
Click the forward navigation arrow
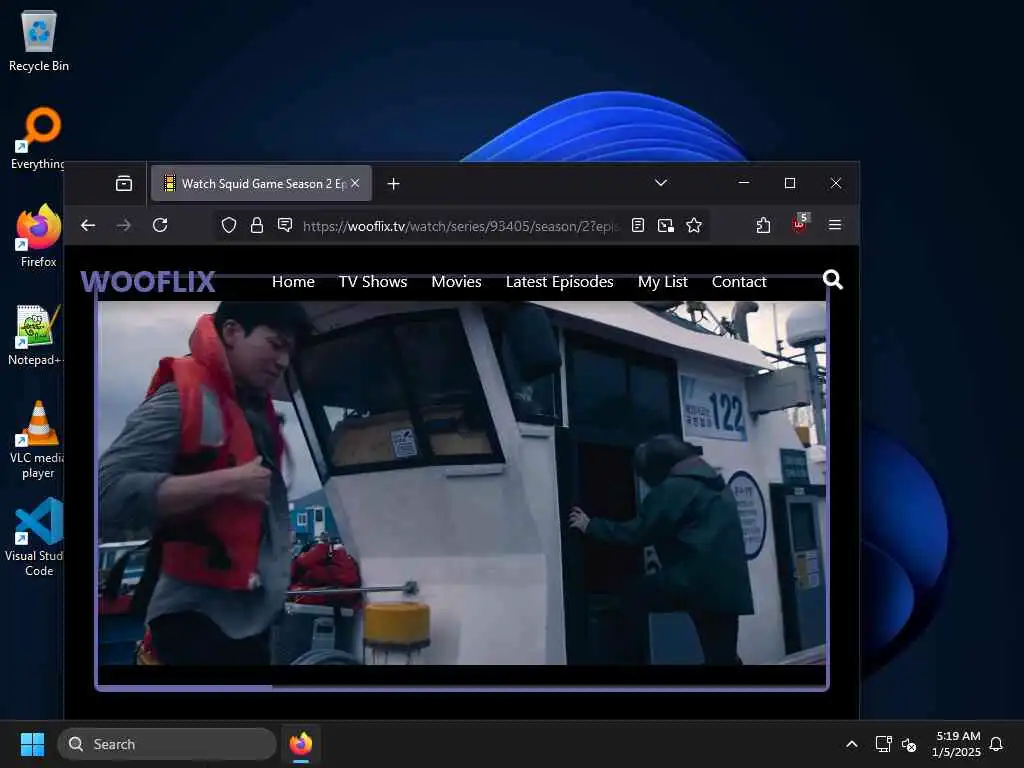click(x=123, y=225)
